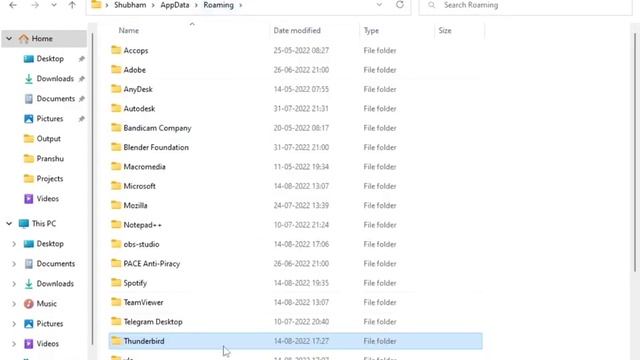Expand Documents under This PC
The image size is (640, 360).
(x=14, y=264)
